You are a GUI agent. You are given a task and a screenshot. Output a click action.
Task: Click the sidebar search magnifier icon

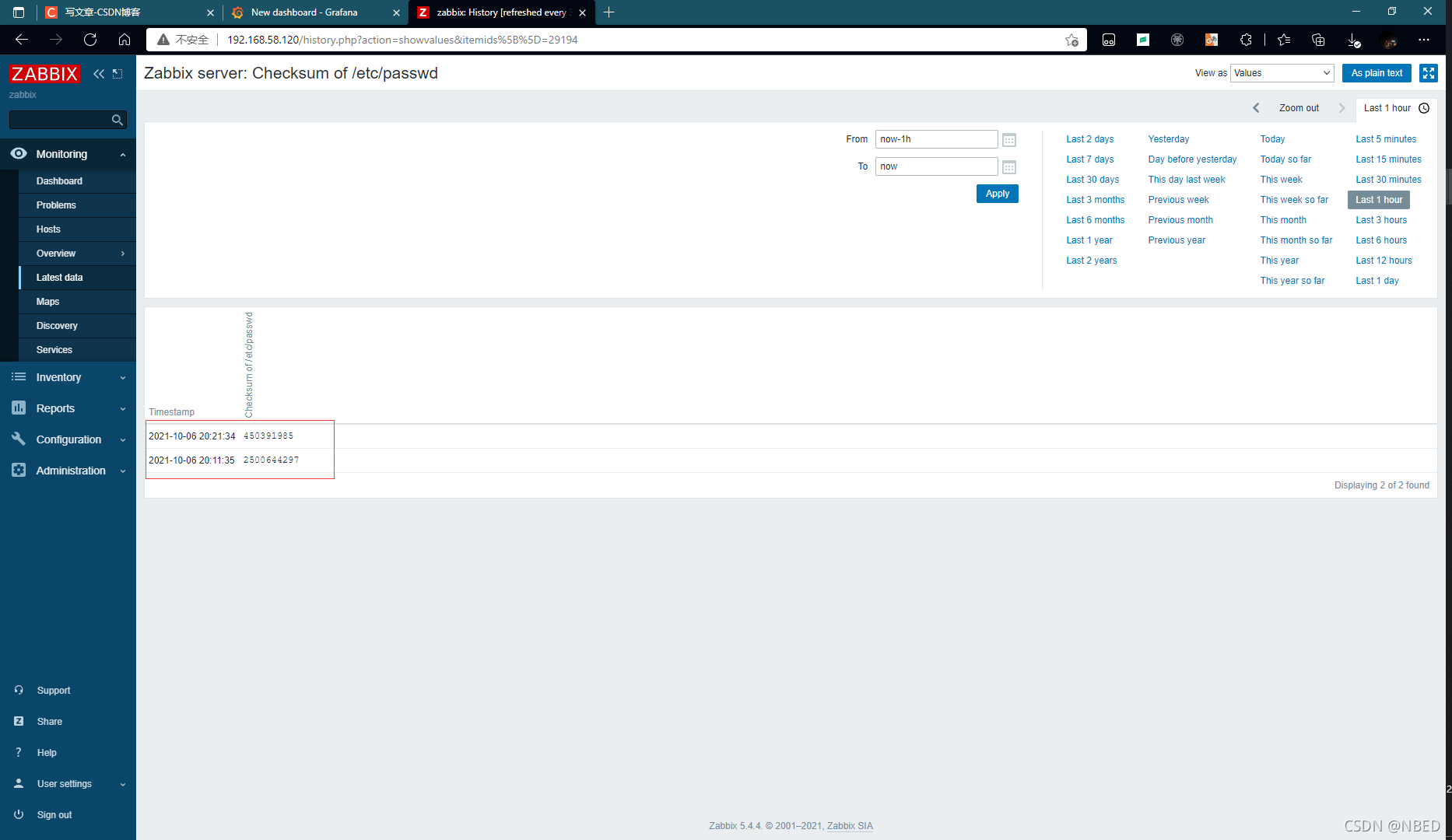click(117, 120)
